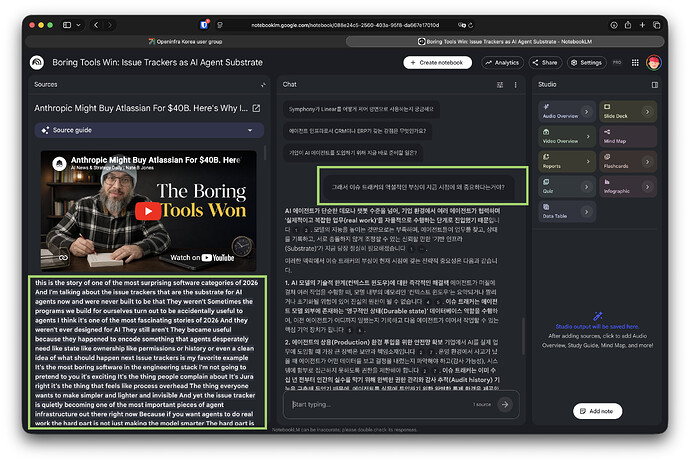Click source title Anthropic Might Buy Atlassian
Screen dimensions: 690x462
click(141, 108)
